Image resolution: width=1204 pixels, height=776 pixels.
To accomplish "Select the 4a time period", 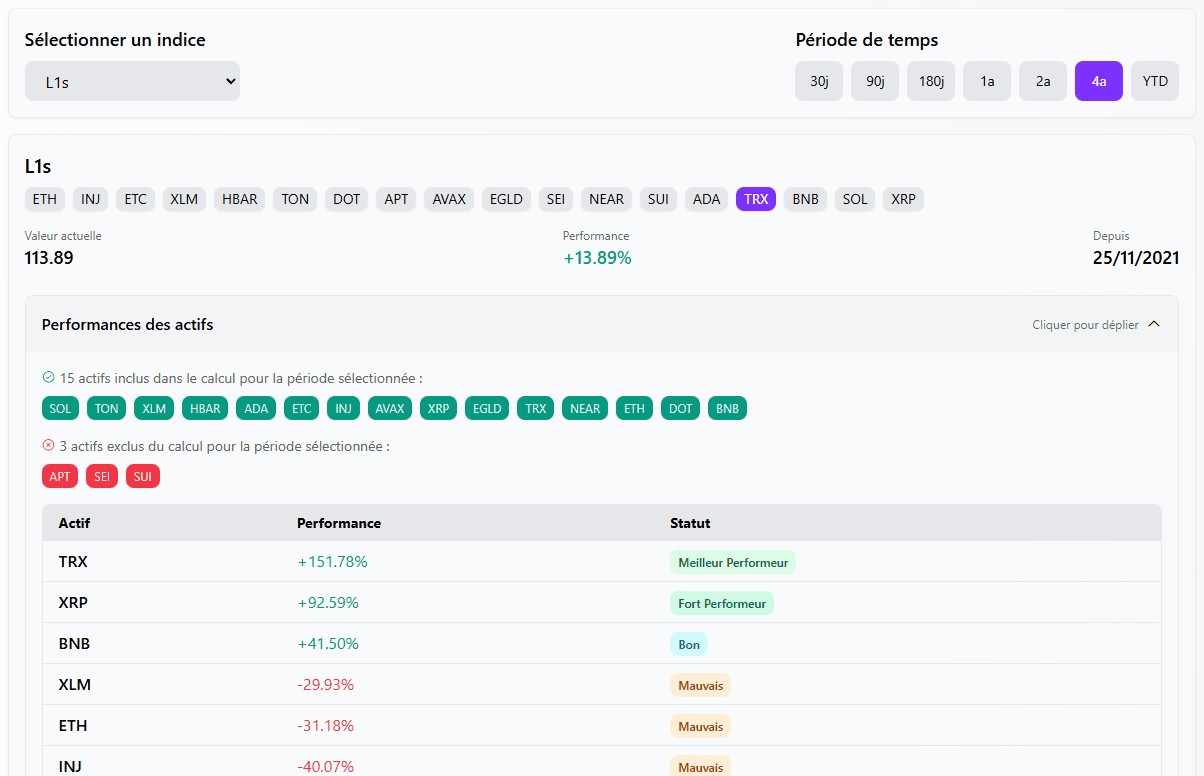I will coord(1099,81).
